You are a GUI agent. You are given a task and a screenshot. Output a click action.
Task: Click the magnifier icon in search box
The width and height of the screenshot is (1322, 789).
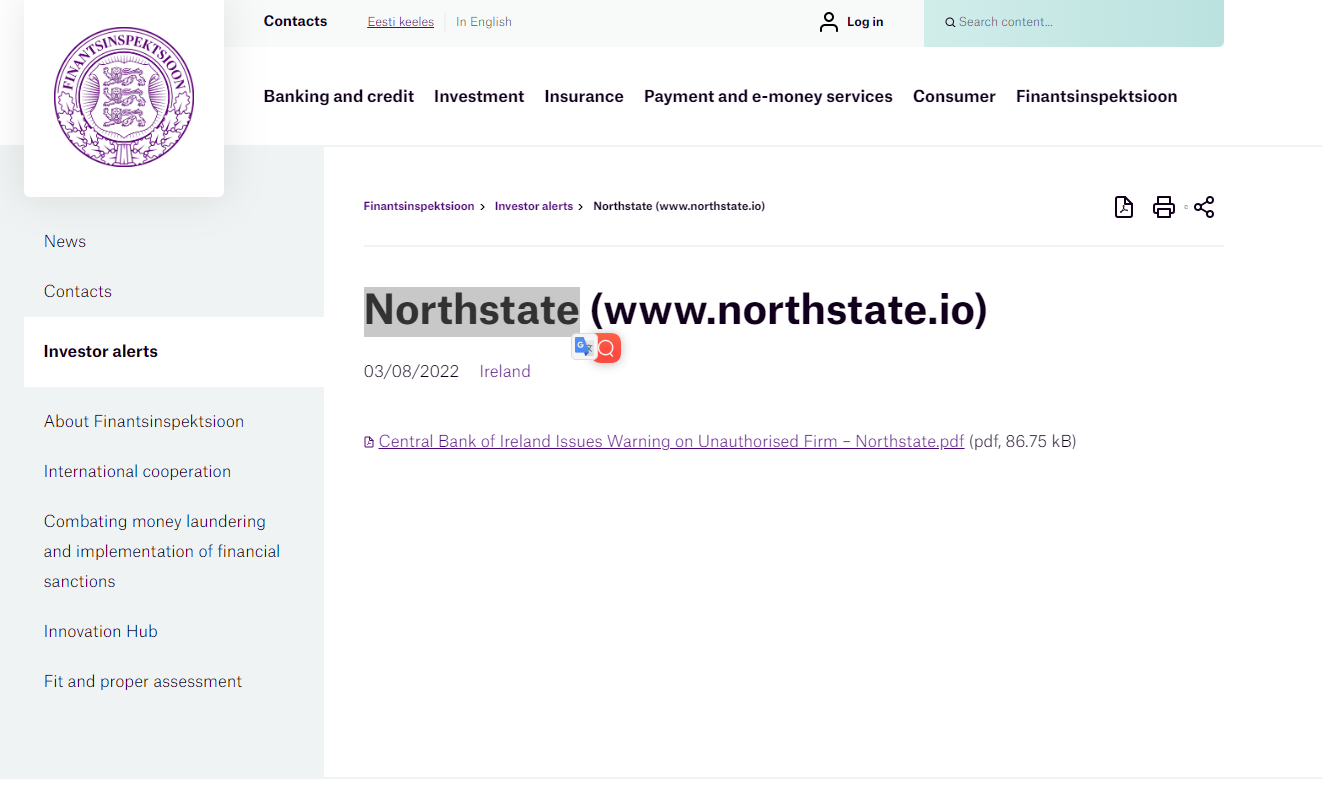[950, 22]
